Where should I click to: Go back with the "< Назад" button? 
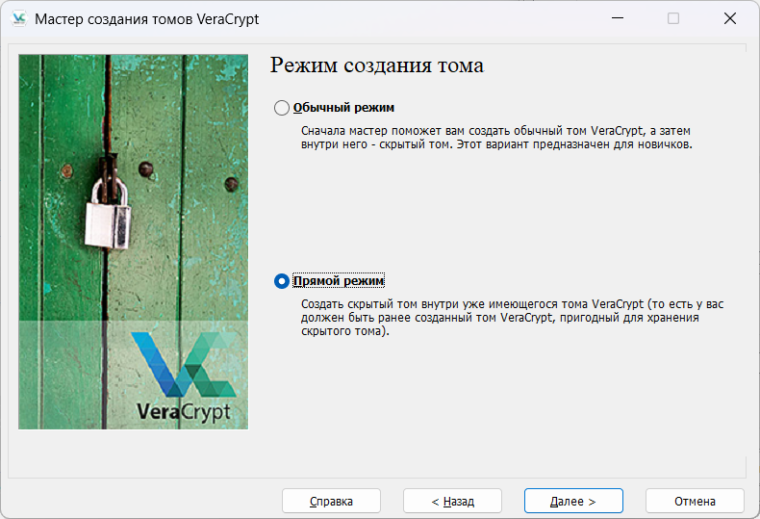[x=452, y=501]
